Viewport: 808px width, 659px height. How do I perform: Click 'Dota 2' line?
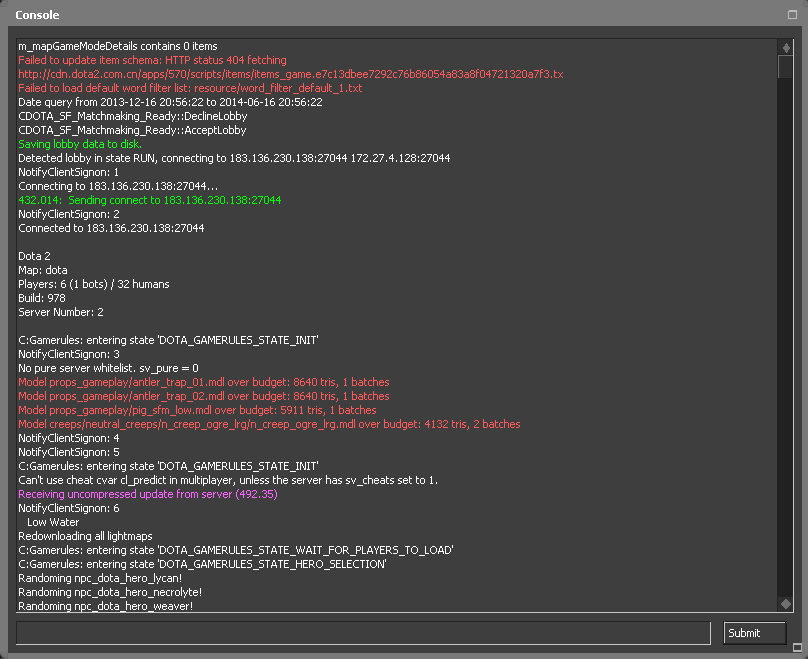tap(34, 256)
